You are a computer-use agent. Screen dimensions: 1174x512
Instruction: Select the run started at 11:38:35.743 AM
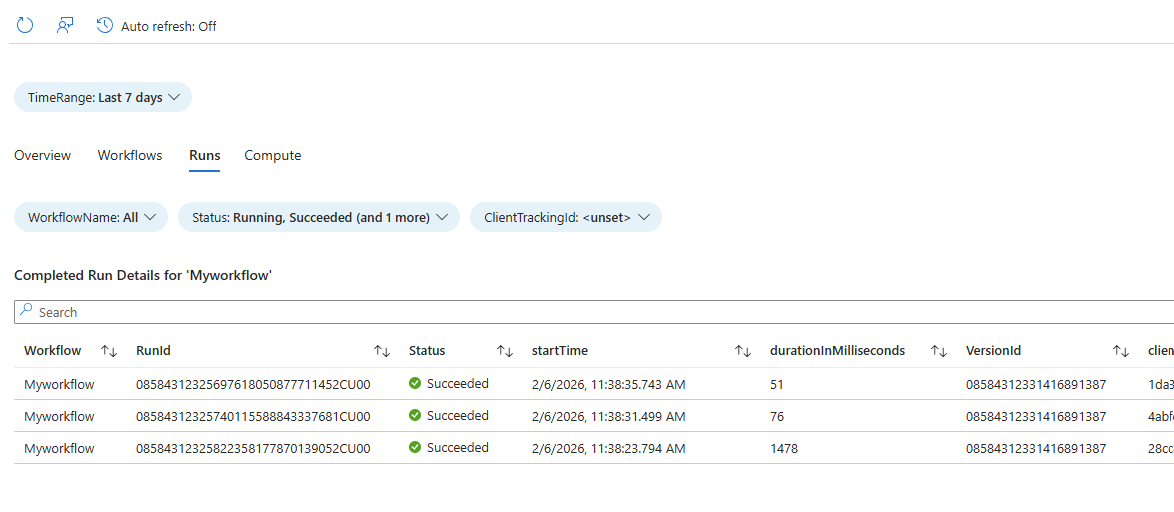(608, 384)
